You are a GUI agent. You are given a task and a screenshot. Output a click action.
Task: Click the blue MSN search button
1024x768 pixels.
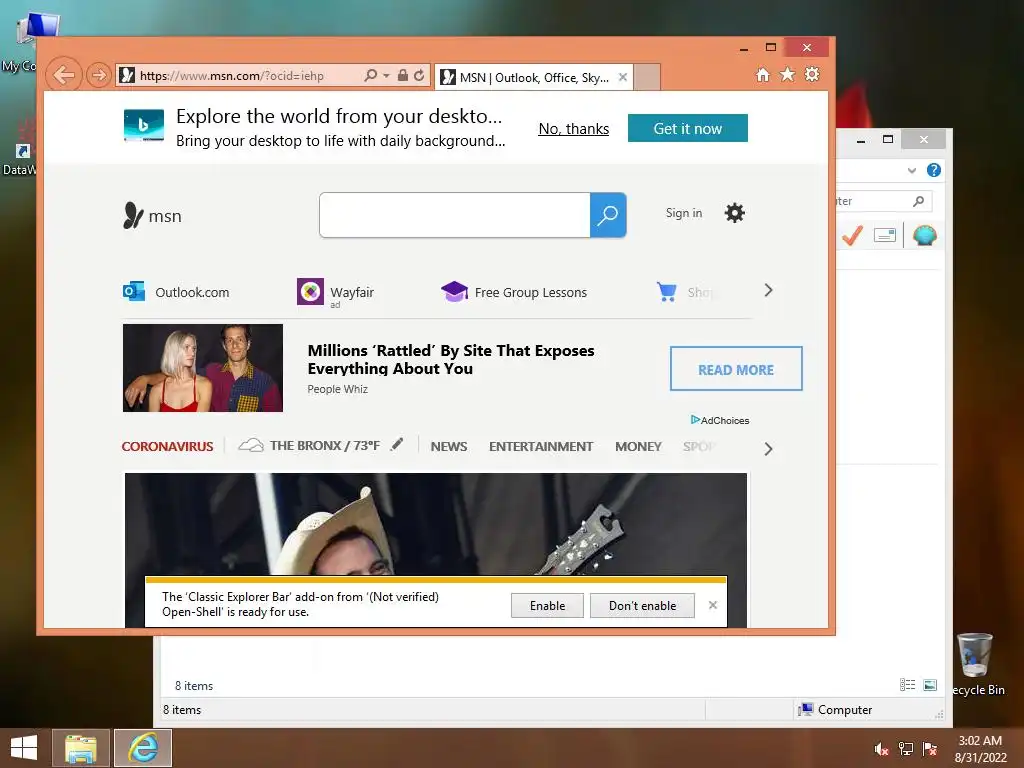[x=608, y=215]
